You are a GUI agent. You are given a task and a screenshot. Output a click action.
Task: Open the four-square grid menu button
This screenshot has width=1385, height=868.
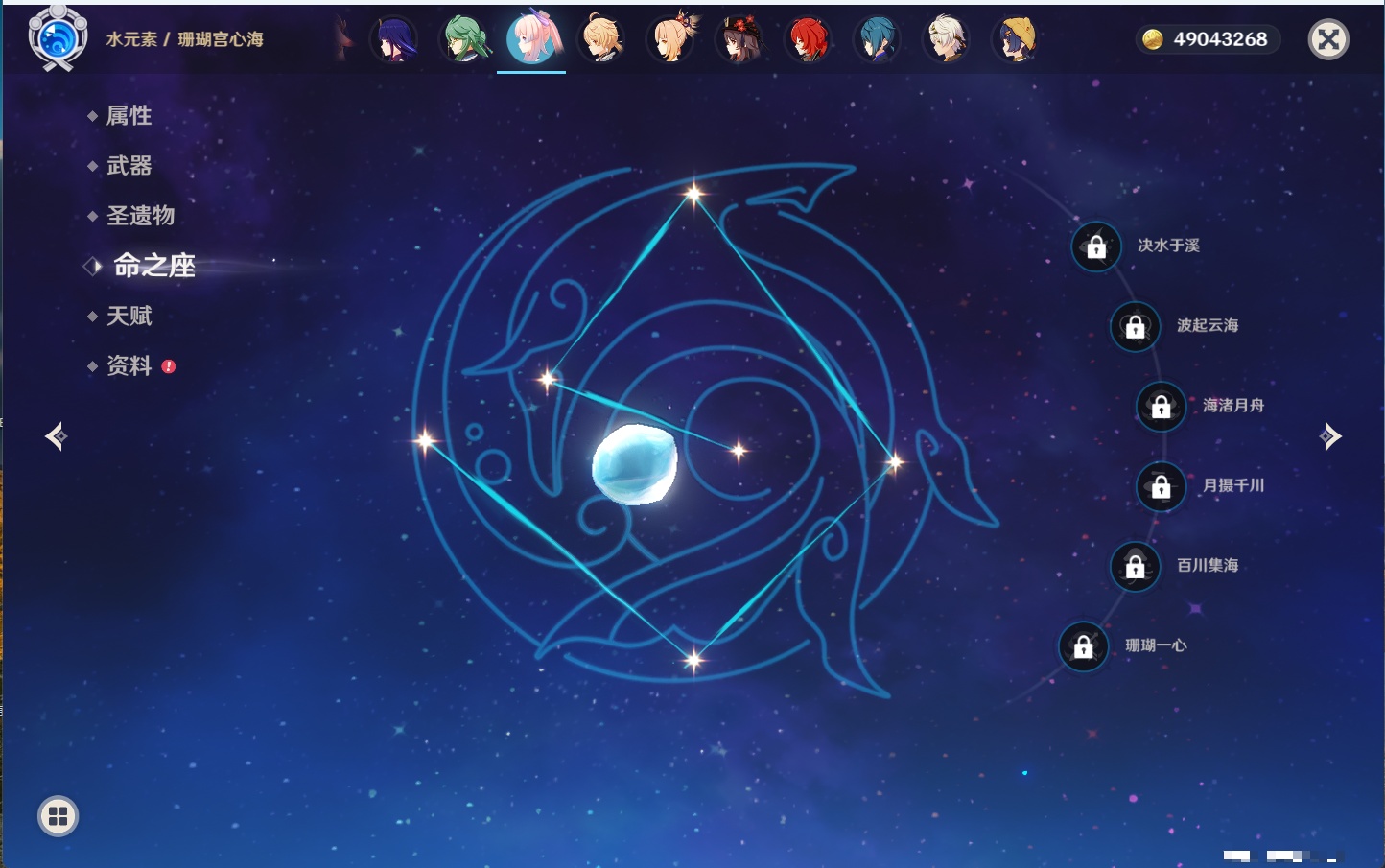pyautogui.click(x=58, y=816)
